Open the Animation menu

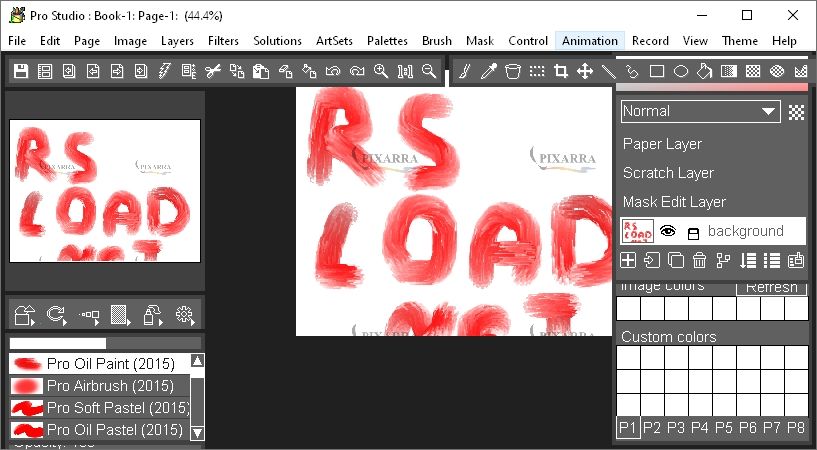590,41
